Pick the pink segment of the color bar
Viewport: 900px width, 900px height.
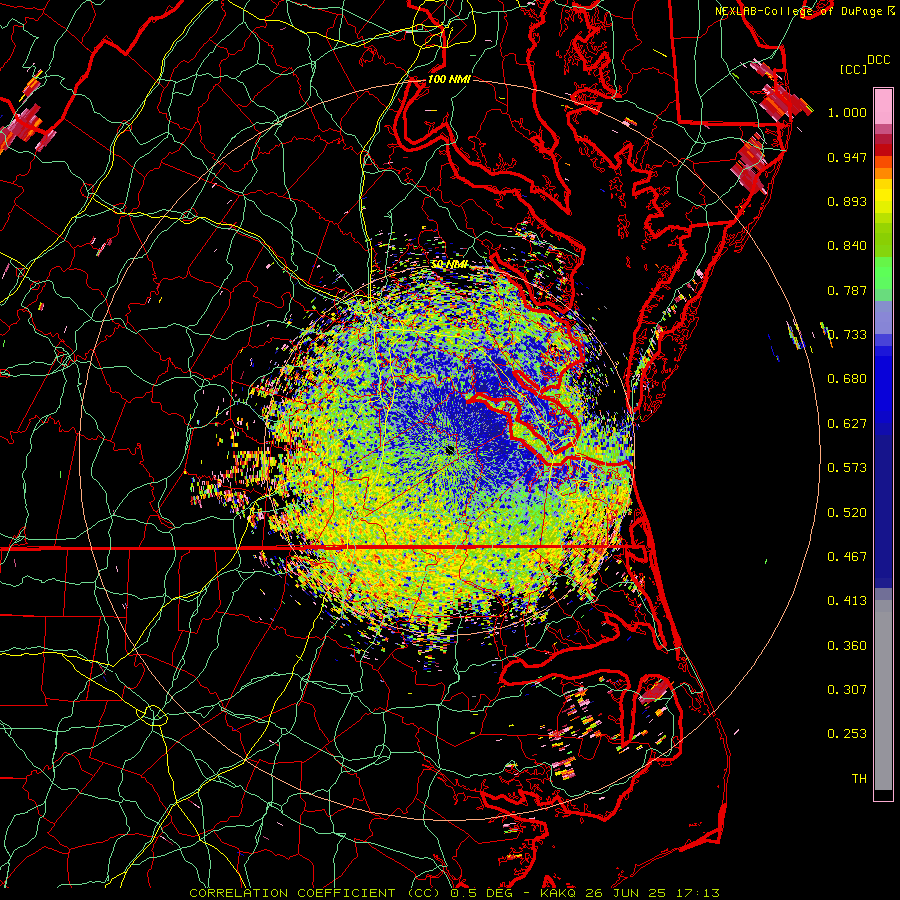883,106
